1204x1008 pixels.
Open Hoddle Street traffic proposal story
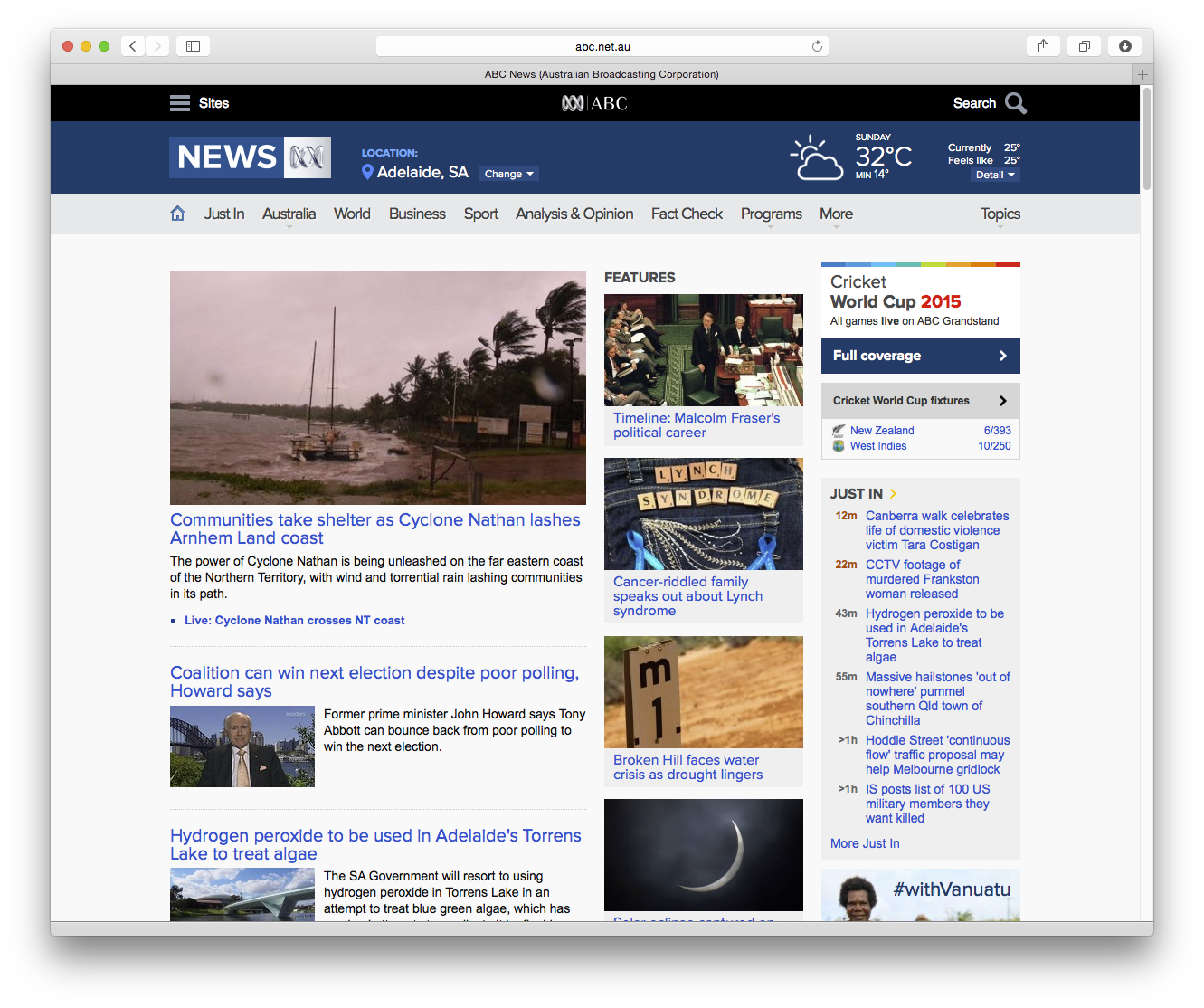[938, 755]
